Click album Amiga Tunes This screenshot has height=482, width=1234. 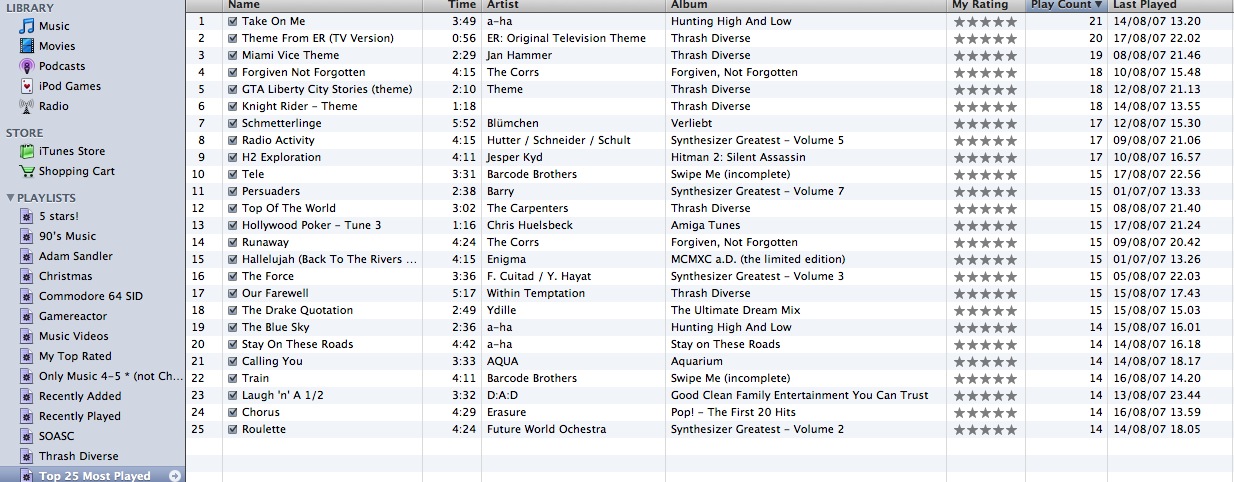[x=707, y=225]
